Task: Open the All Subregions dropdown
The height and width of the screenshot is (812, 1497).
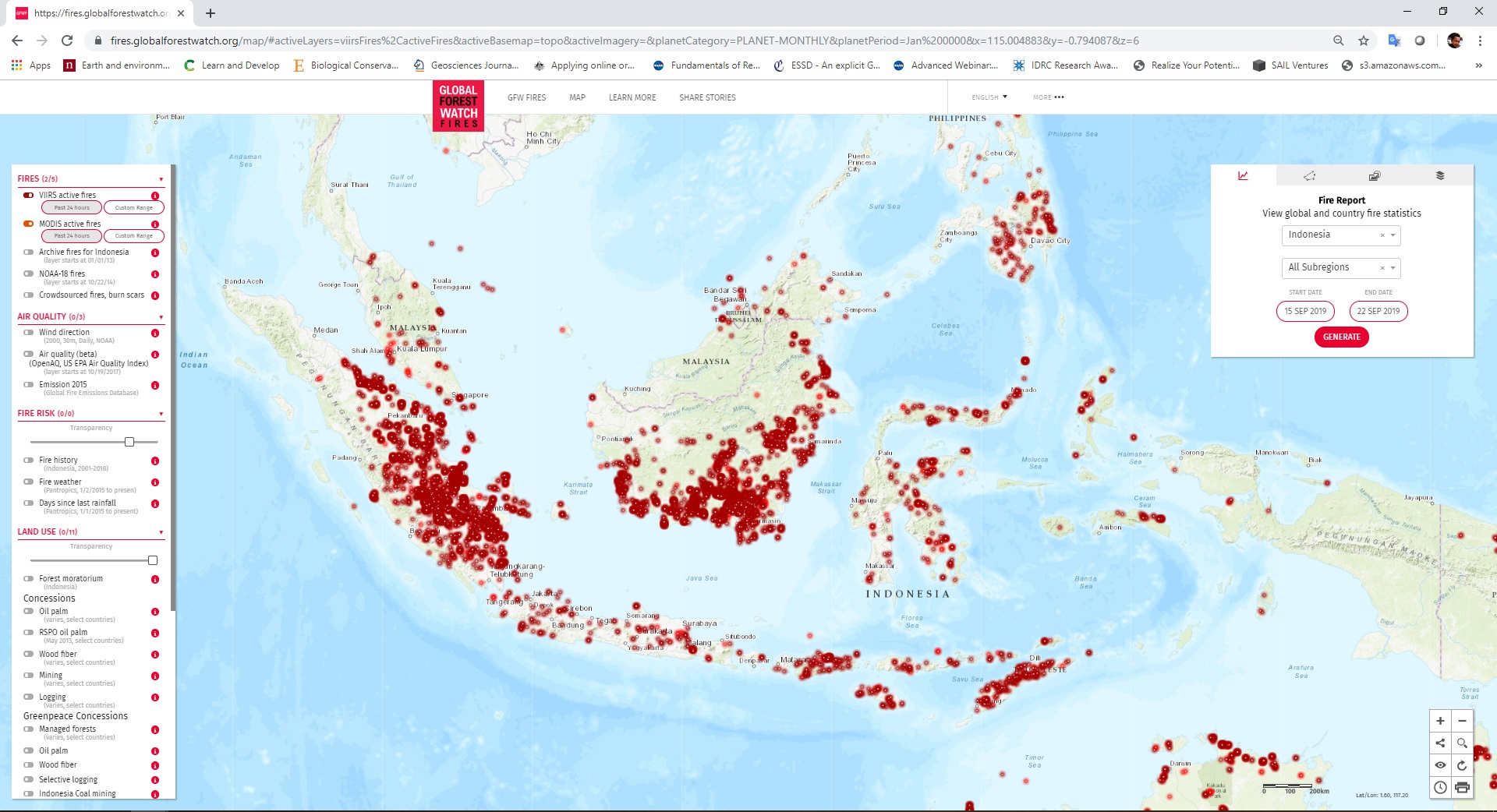Action: tap(1393, 268)
